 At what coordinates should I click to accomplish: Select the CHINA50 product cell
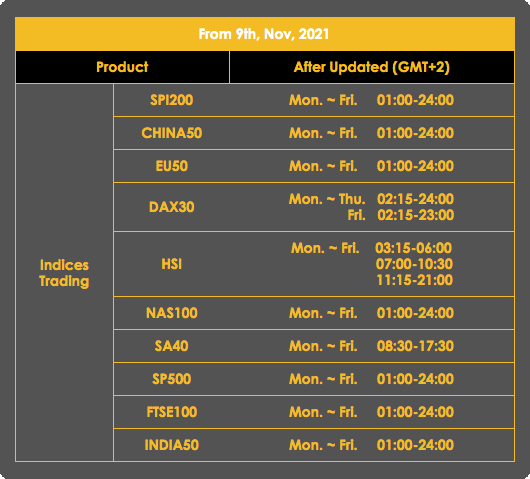172,133
